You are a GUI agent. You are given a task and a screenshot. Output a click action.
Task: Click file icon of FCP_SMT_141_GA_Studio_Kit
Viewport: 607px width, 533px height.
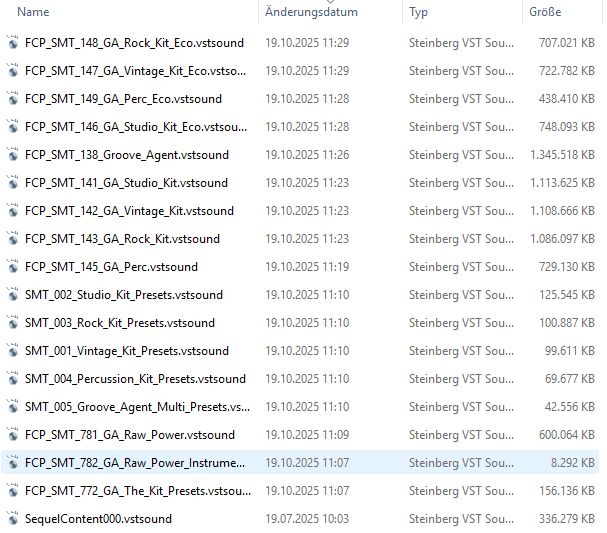pyautogui.click(x=13, y=183)
